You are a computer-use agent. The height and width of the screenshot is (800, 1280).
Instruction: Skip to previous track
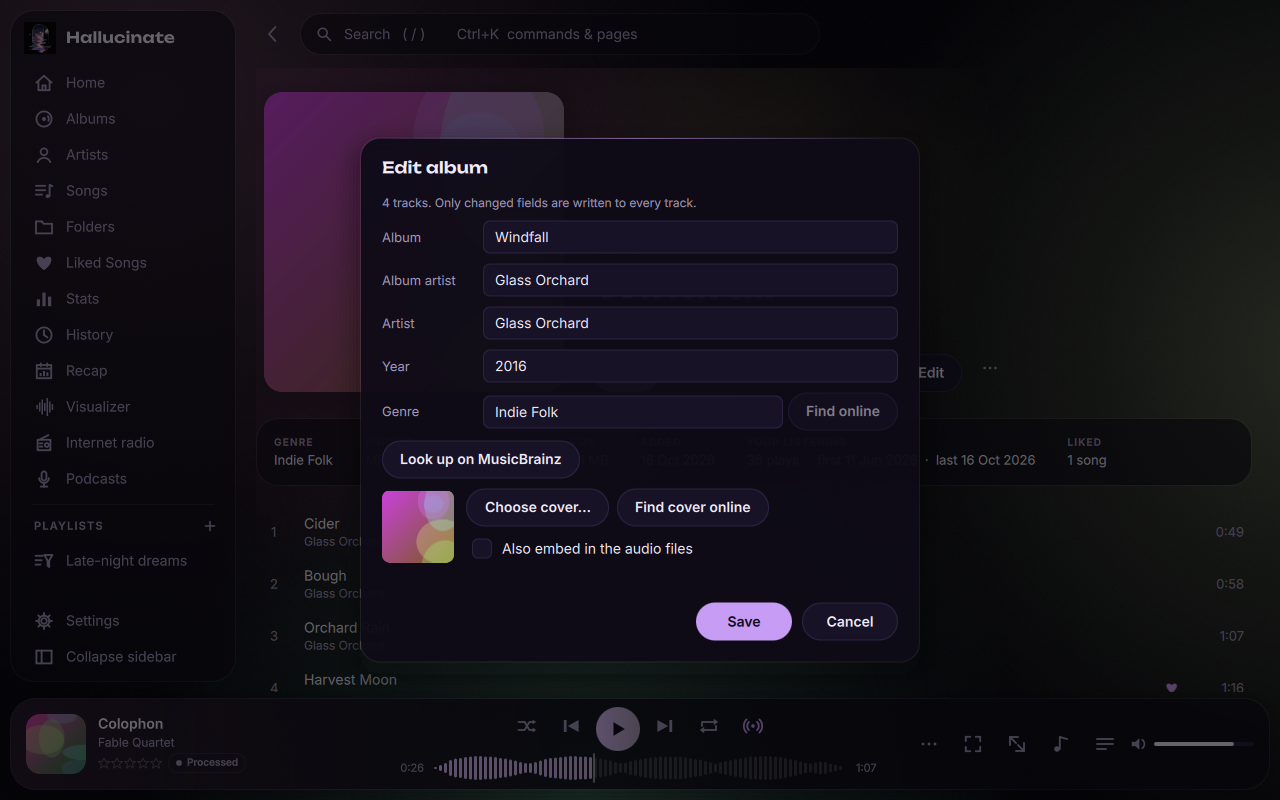click(x=571, y=726)
